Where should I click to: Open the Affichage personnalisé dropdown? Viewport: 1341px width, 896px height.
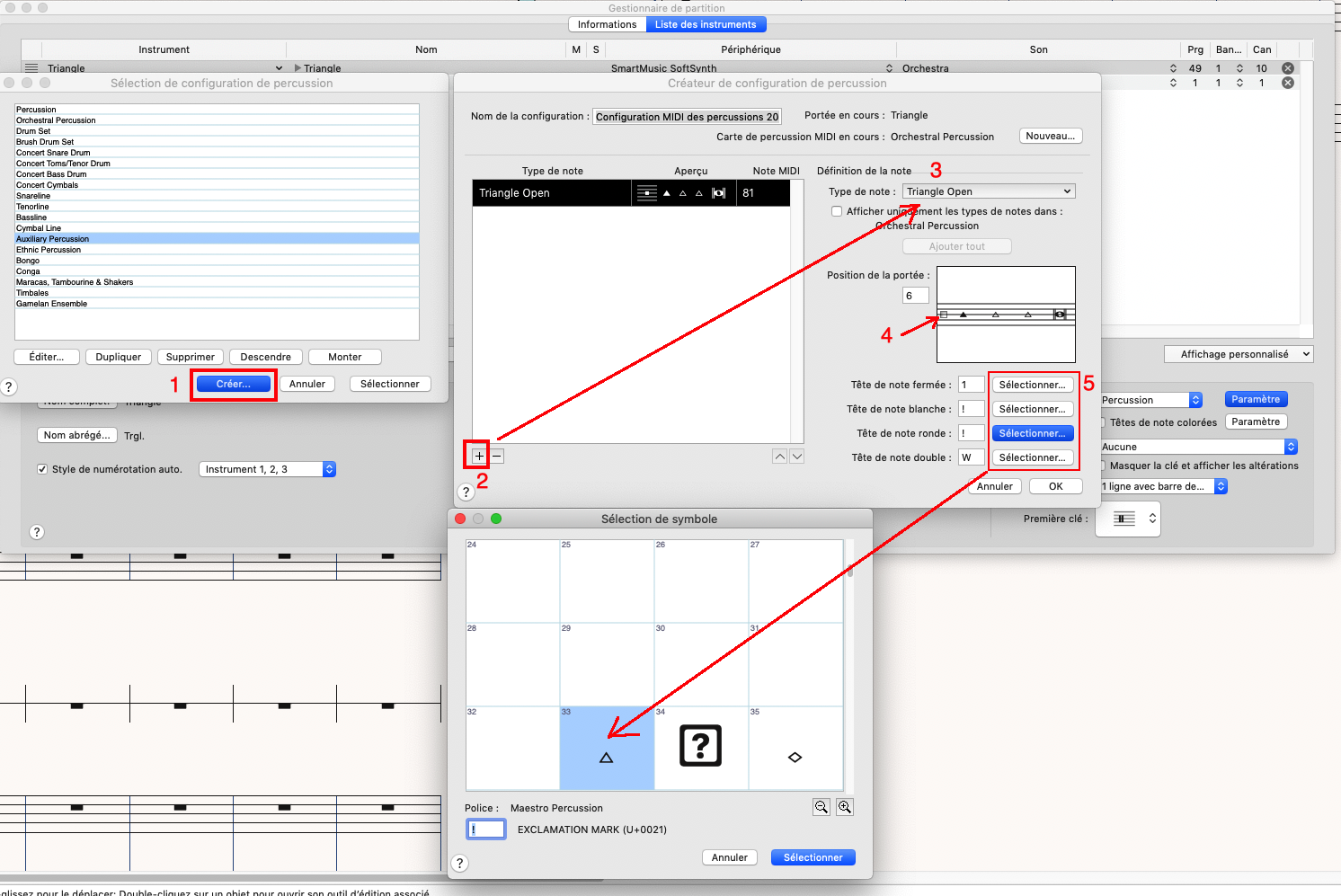(x=1239, y=354)
